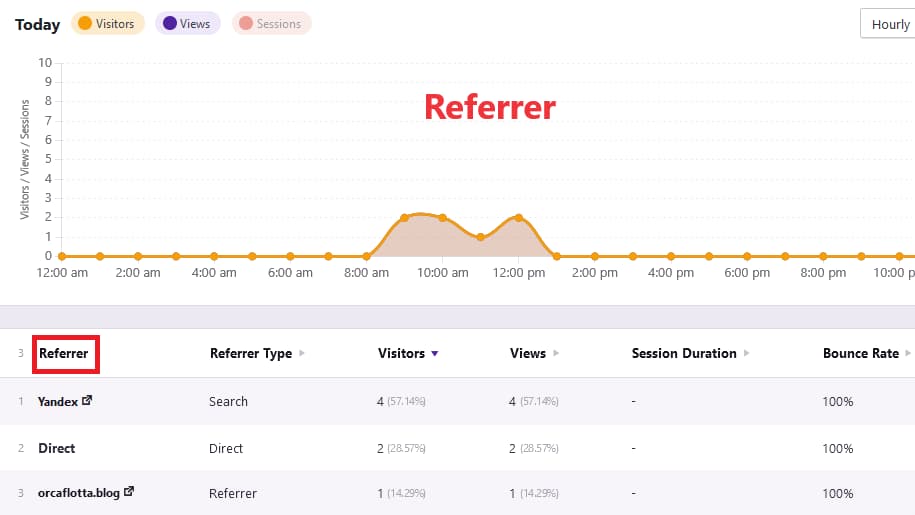
Task: Select the Direct referrer row
Action: tap(57, 448)
